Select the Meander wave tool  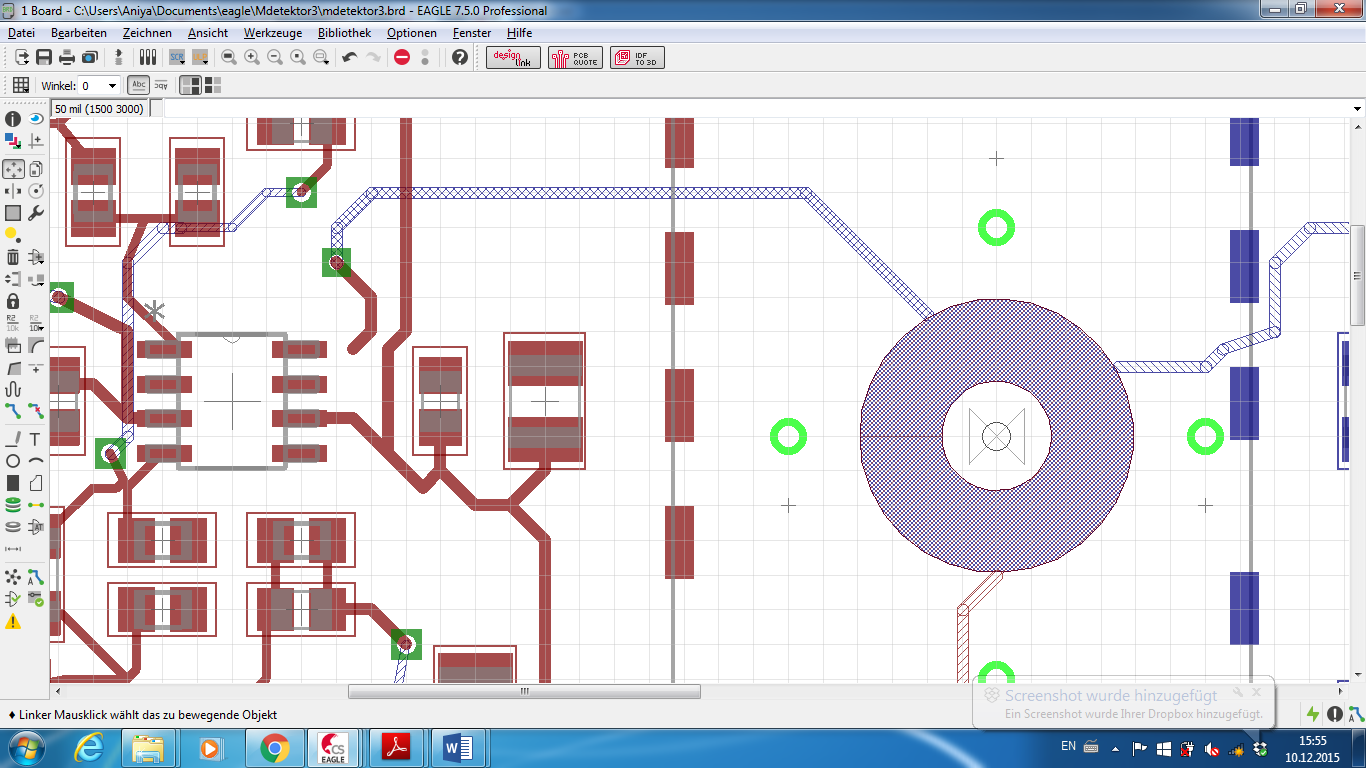pyautogui.click(x=13, y=389)
